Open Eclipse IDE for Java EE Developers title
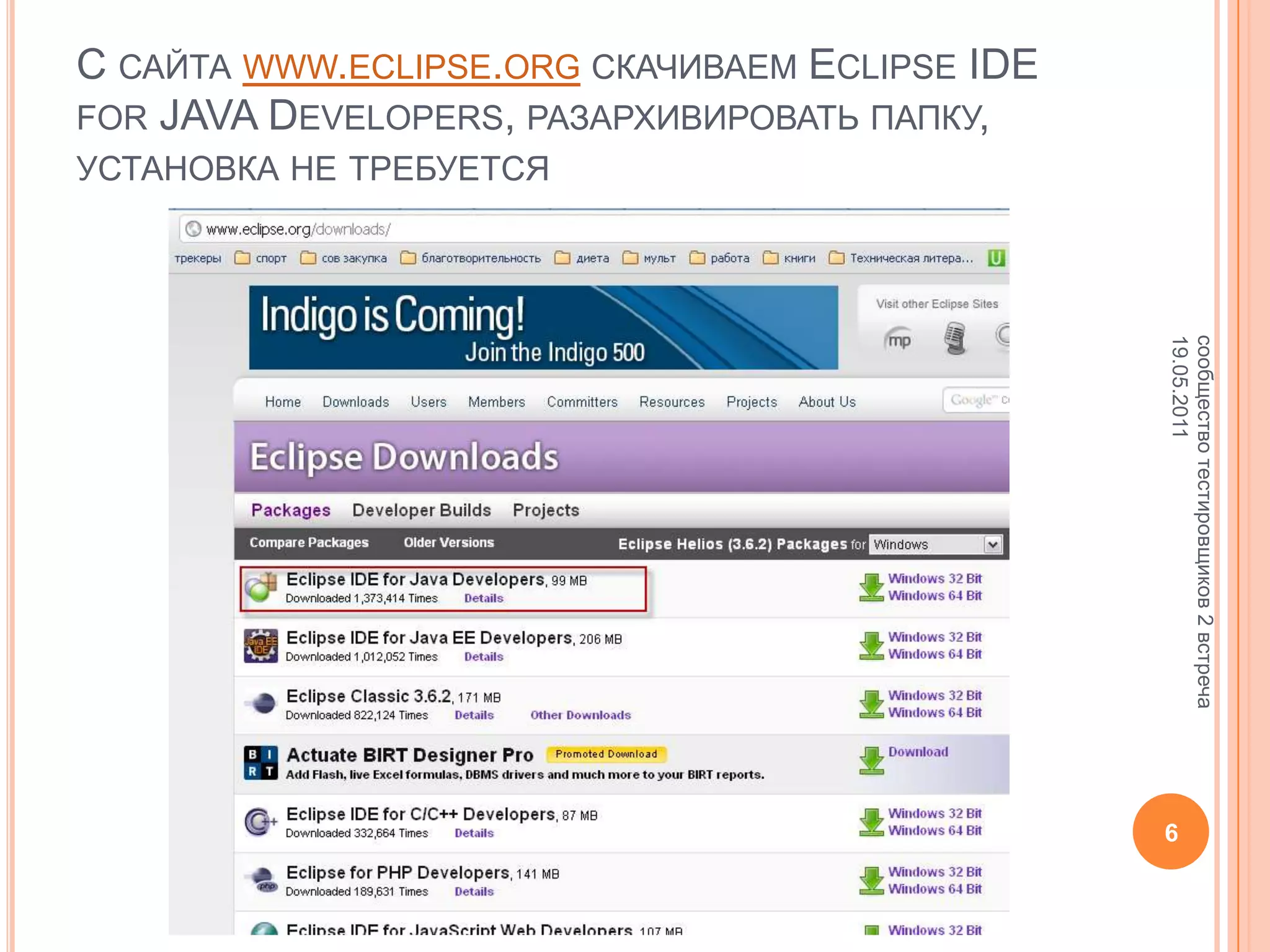 [x=430, y=638]
